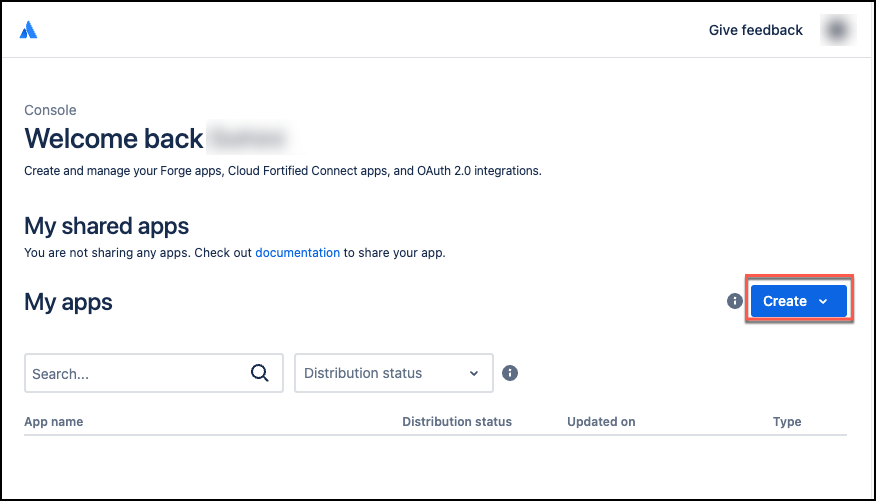This screenshot has width=876, height=501.
Task: Focus the Search apps input field
Action: 154,373
